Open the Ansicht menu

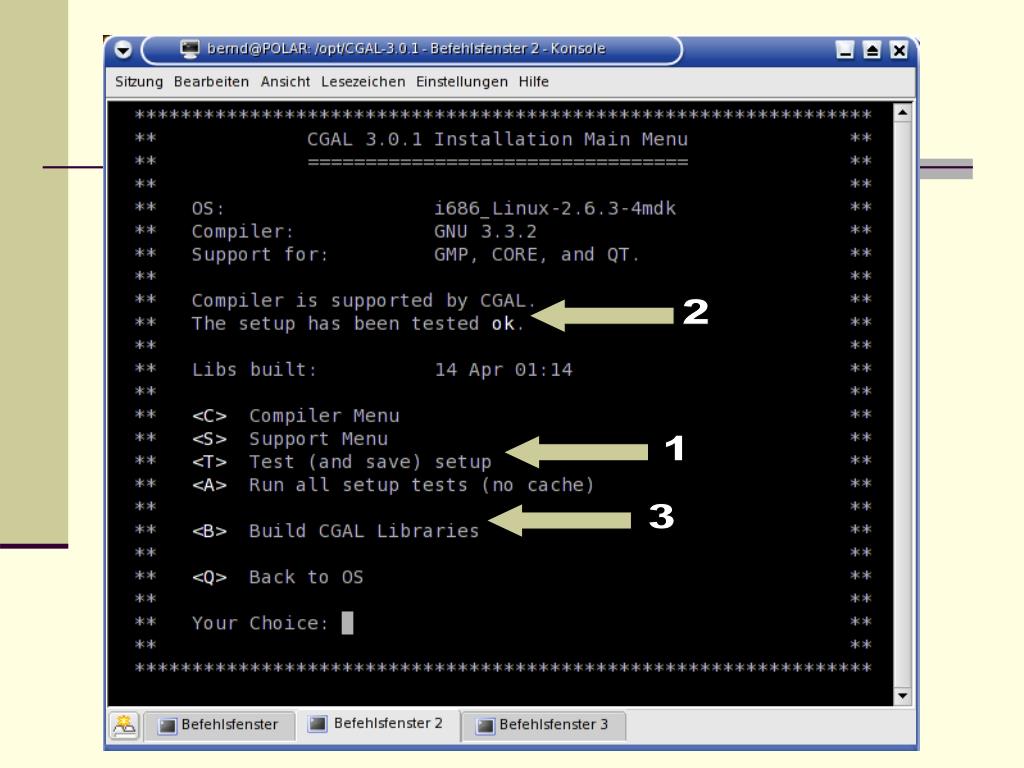(285, 82)
